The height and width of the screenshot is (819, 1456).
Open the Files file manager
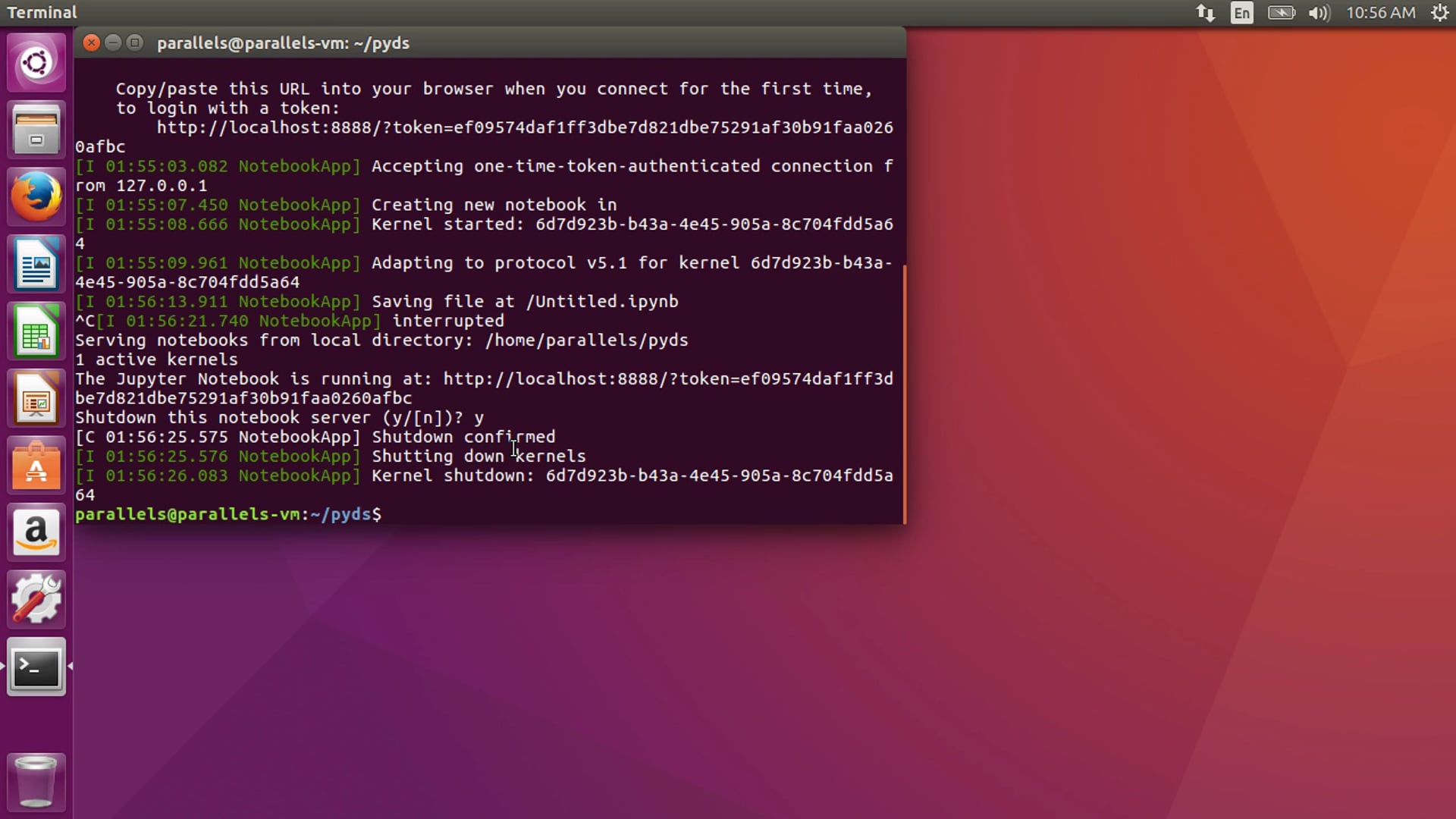36,130
